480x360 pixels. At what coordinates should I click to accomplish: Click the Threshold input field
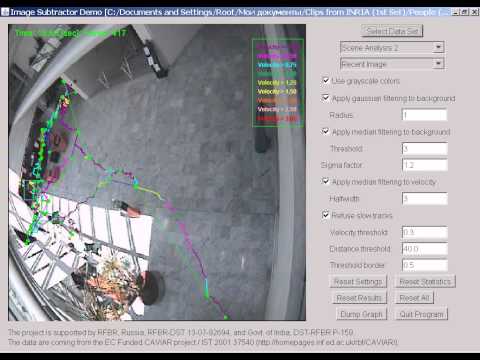(424, 149)
